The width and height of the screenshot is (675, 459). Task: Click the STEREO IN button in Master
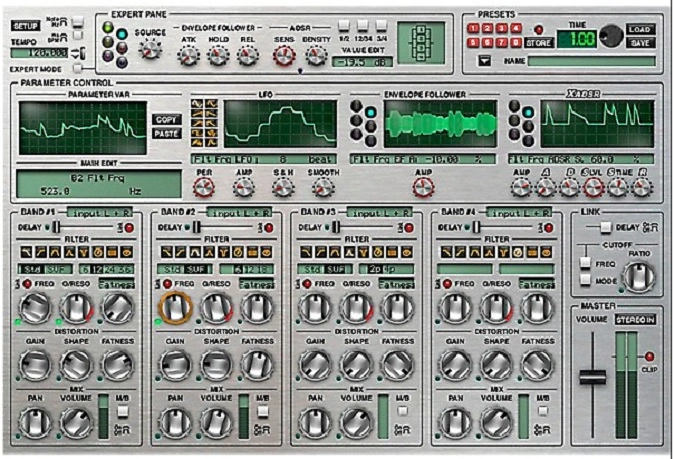click(635, 320)
